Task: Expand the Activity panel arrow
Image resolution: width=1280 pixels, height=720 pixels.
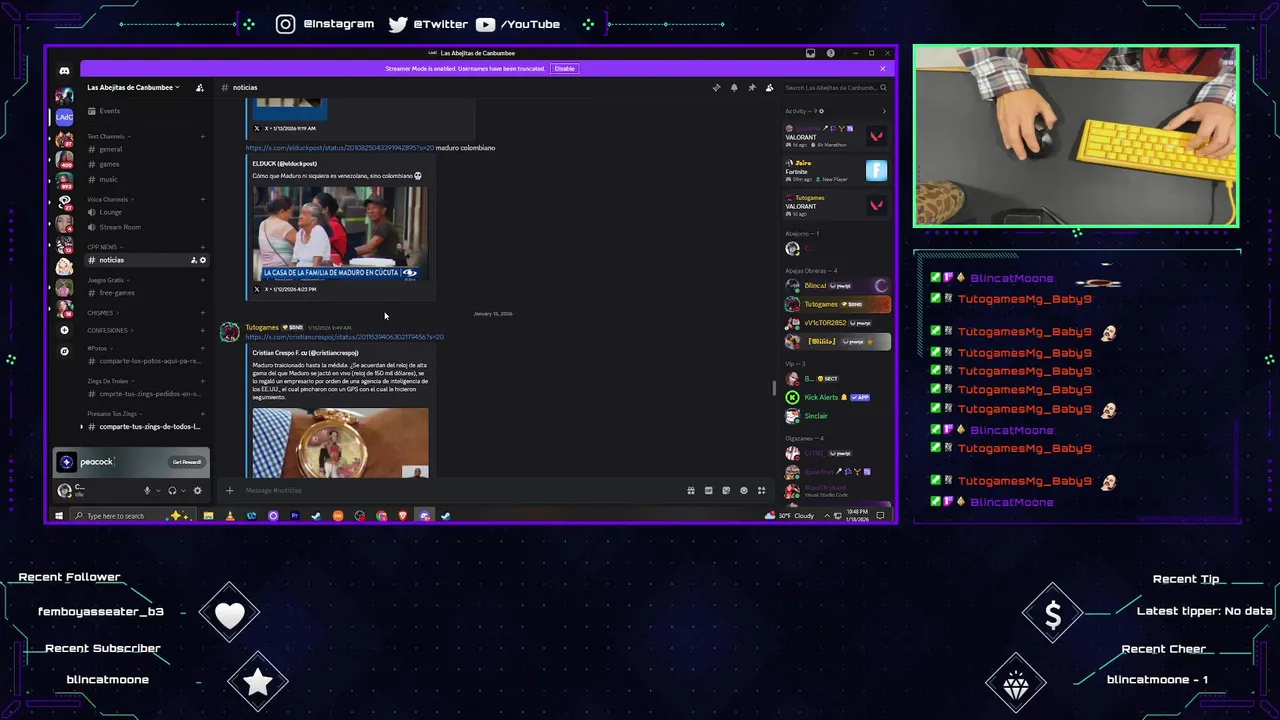Action: coord(883,111)
